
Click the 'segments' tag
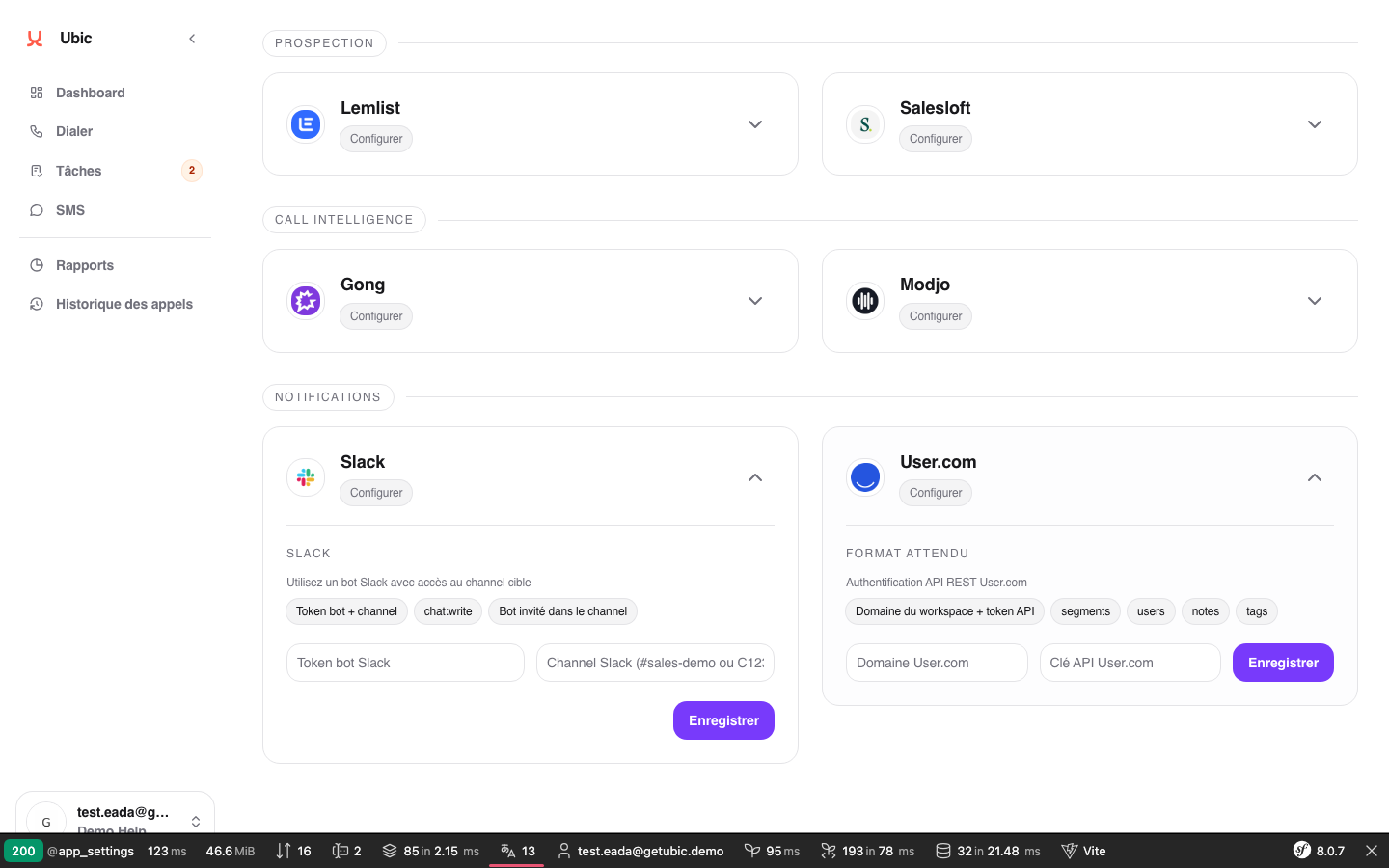pos(1085,611)
